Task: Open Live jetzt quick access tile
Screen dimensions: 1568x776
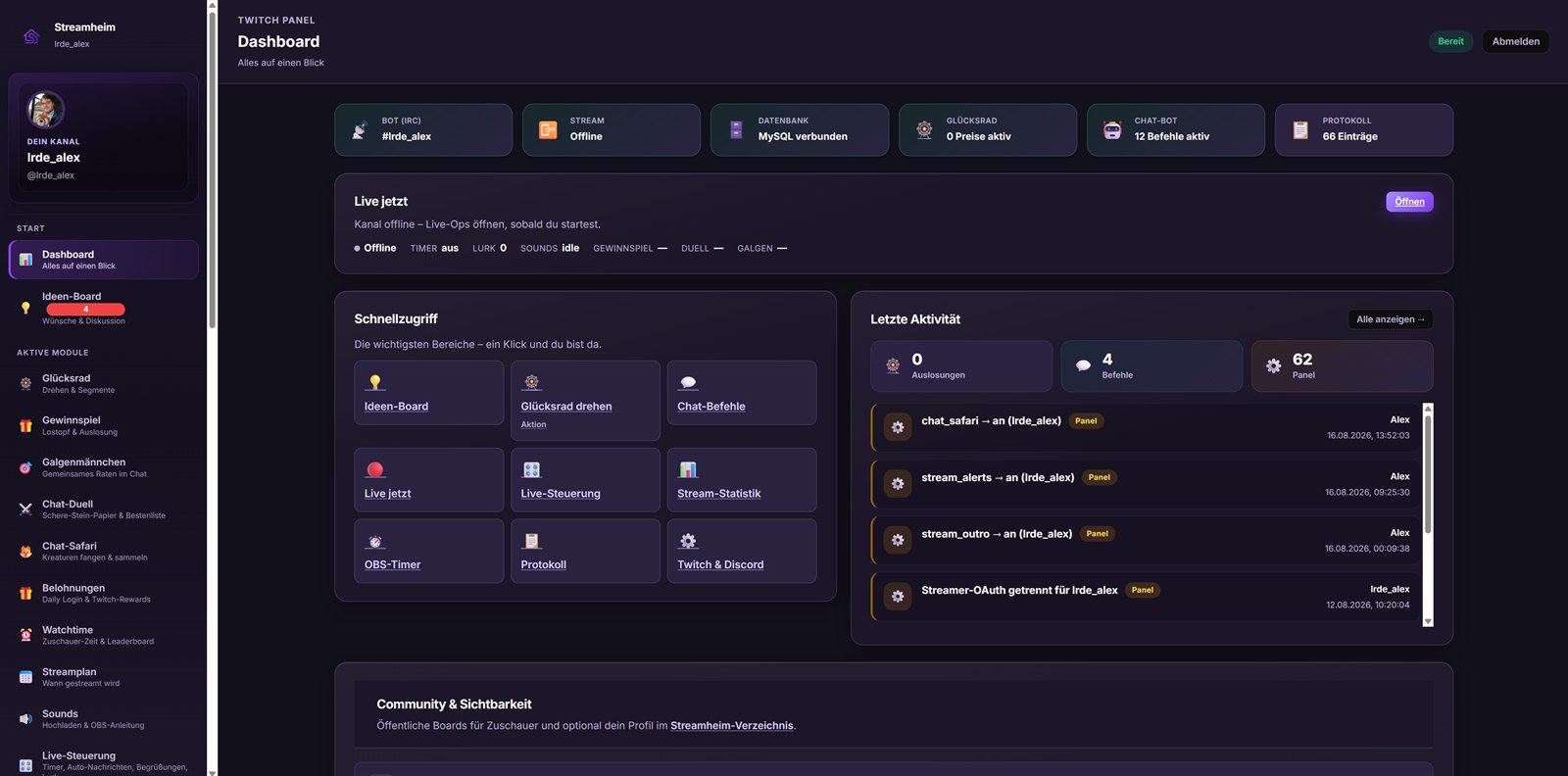Action: click(x=429, y=480)
